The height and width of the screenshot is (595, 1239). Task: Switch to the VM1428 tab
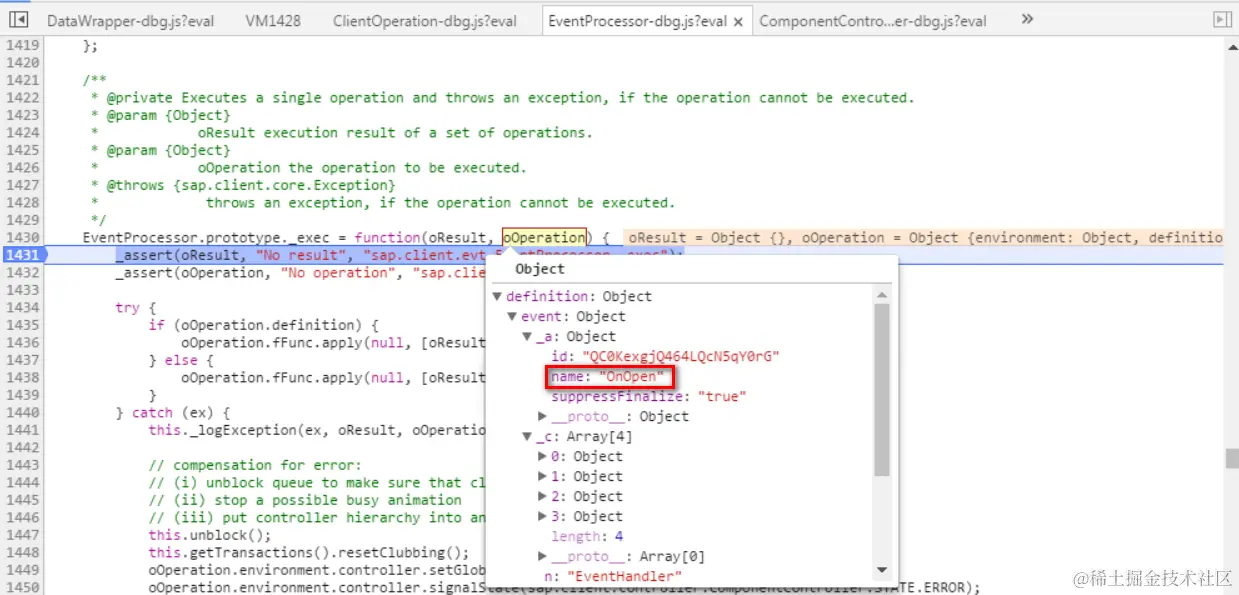tap(273, 21)
